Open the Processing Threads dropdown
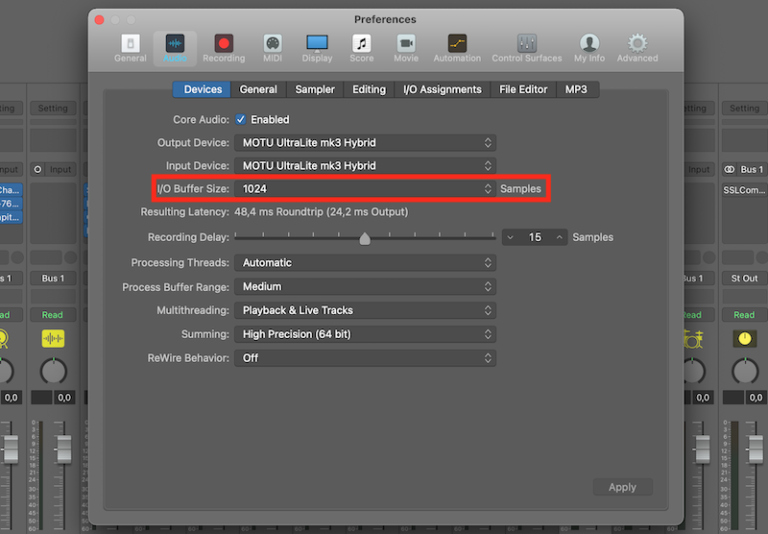The image size is (768, 534). tap(365, 263)
